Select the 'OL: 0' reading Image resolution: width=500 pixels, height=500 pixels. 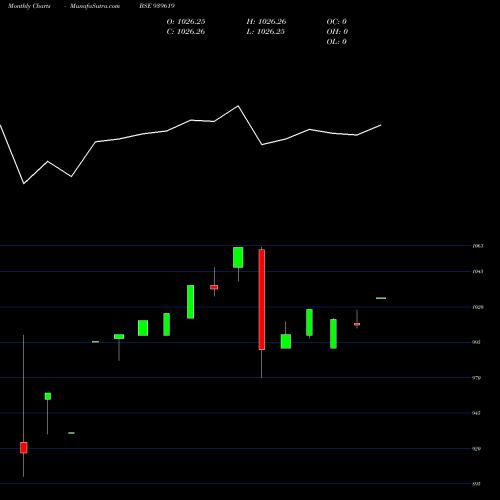point(336,42)
